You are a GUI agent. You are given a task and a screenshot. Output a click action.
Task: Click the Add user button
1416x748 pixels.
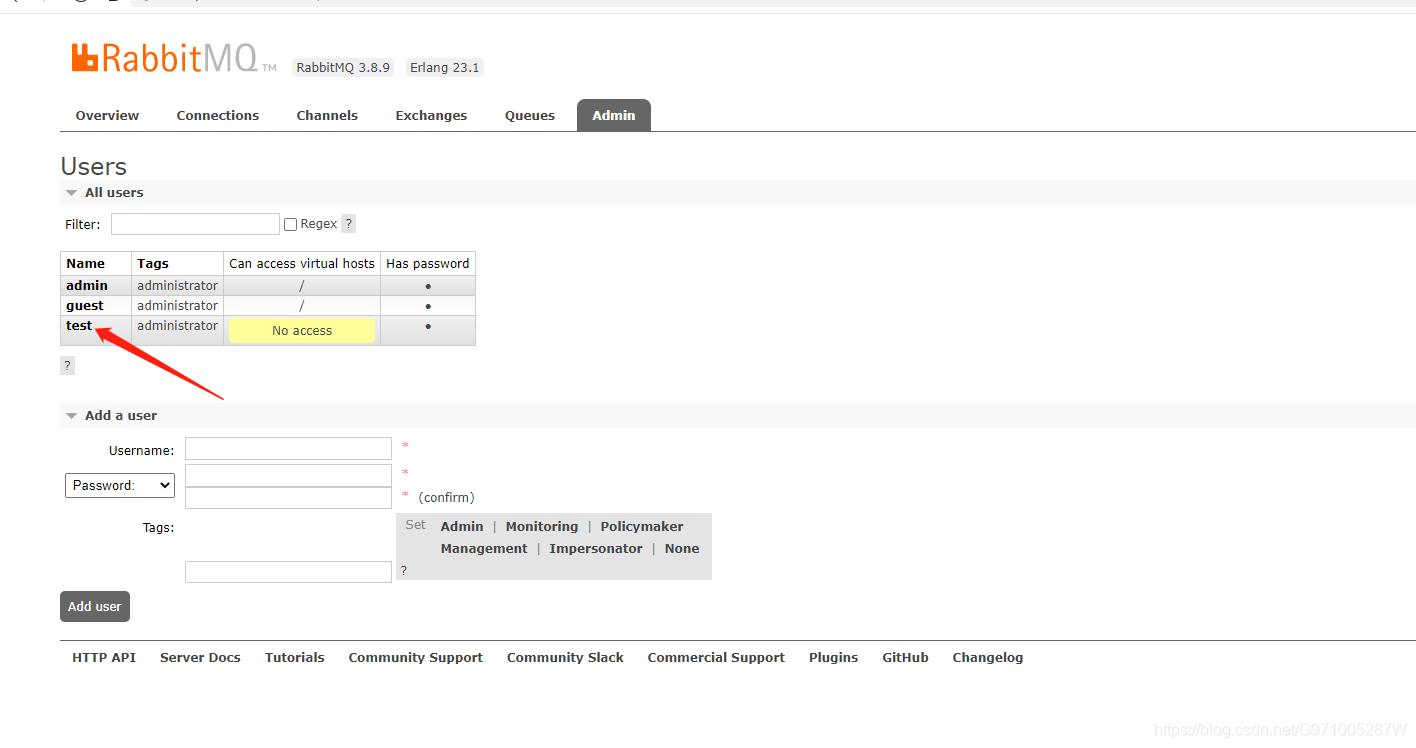pyautogui.click(x=94, y=606)
